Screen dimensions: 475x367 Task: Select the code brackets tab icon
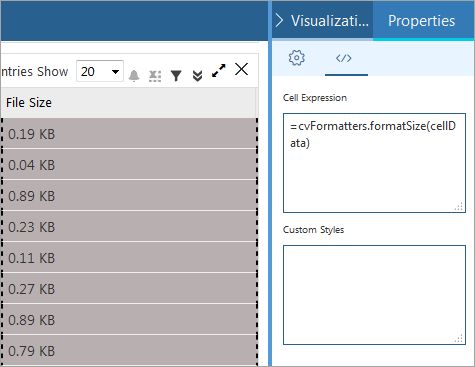(344, 58)
